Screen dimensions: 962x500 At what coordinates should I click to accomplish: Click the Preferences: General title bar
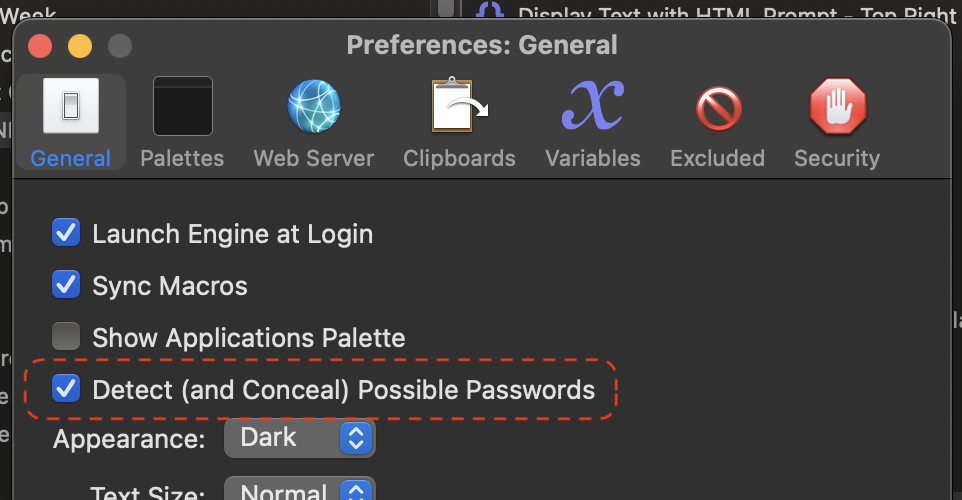click(x=482, y=45)
